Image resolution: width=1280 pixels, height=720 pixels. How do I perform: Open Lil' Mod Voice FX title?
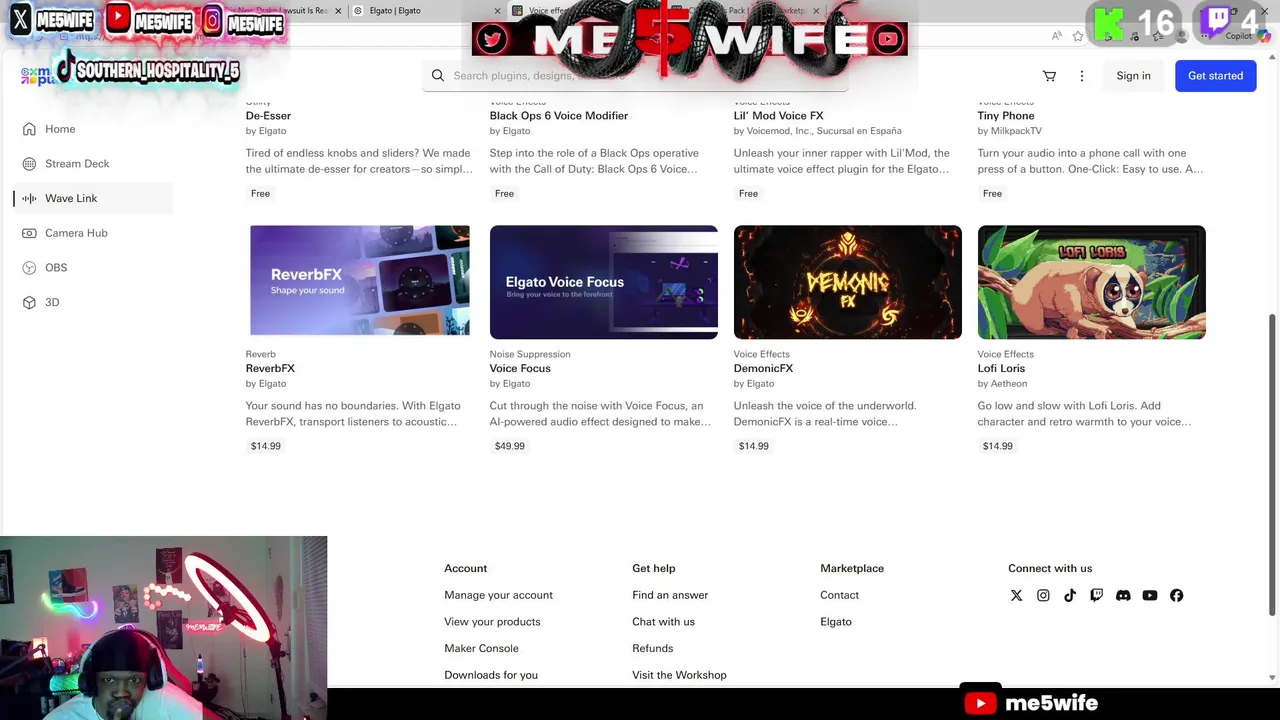(778, 116)
